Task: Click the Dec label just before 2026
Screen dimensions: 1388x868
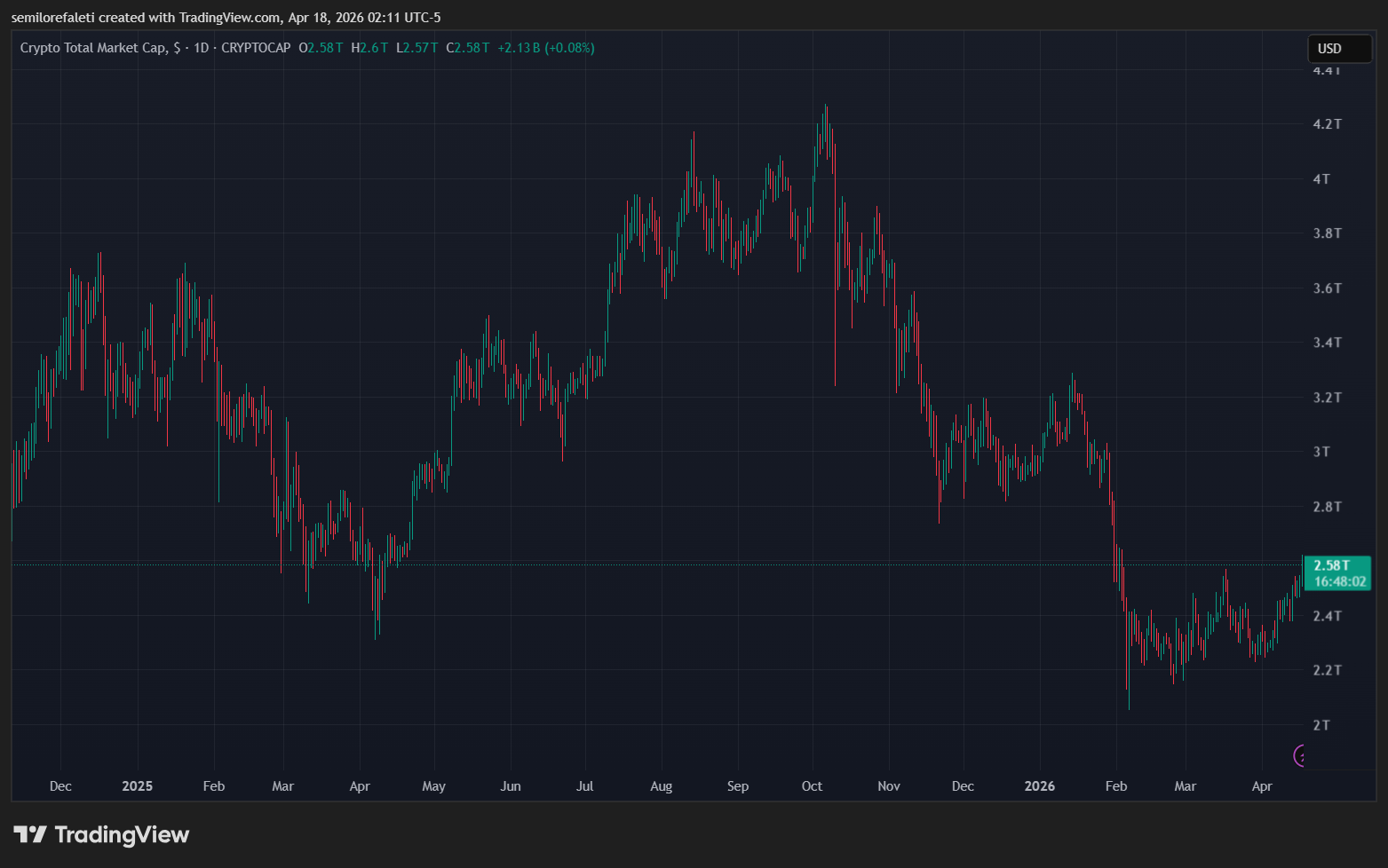Action: click(x=963, y=786)
